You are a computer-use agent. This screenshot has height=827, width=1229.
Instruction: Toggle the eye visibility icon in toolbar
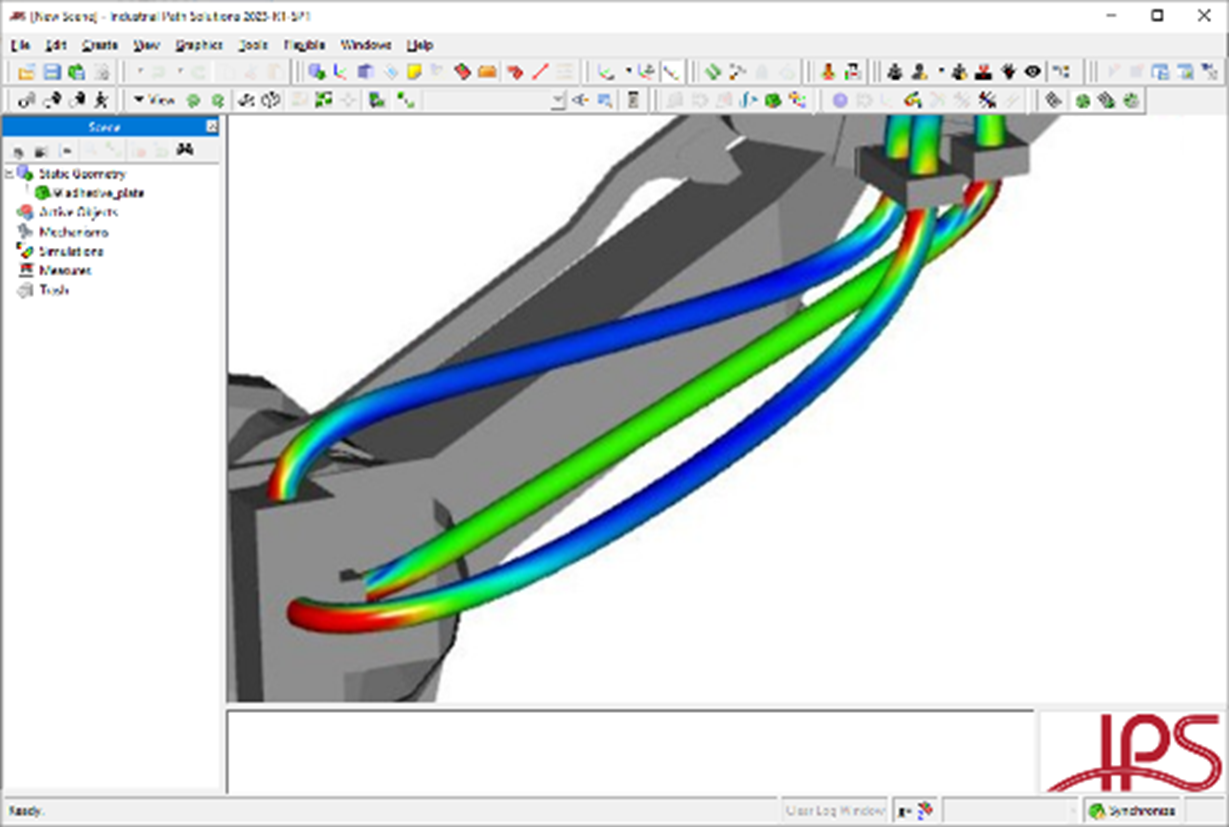1032,71
